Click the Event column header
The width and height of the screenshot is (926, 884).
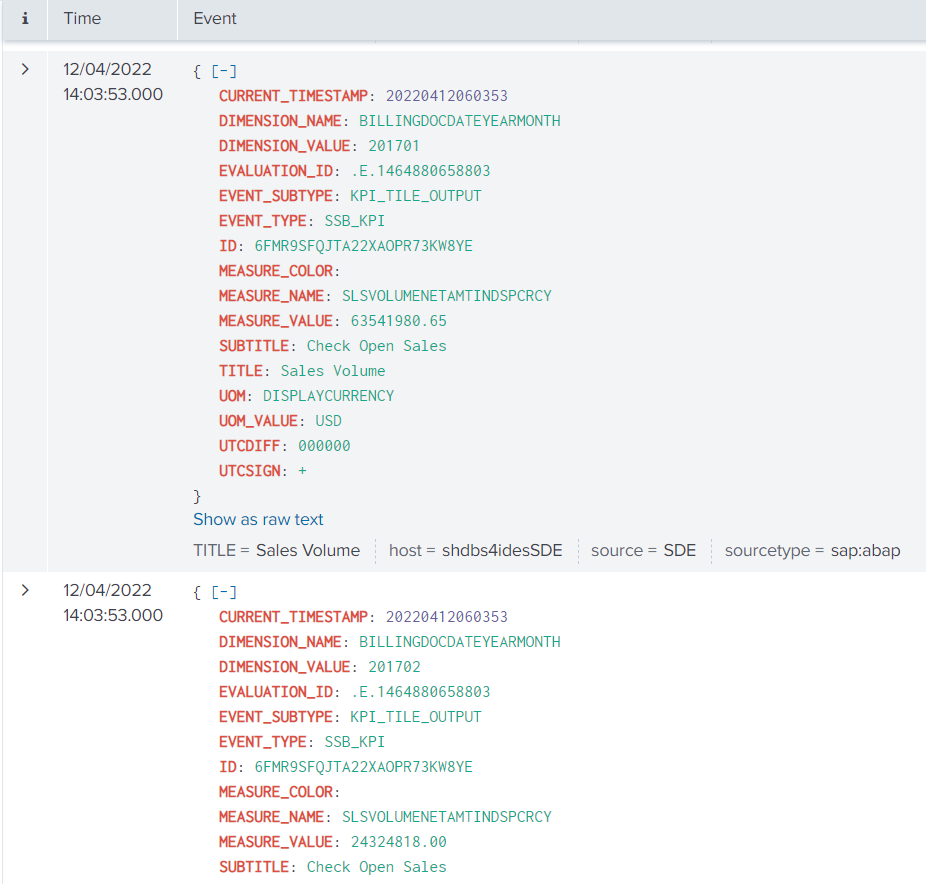pyautogui.click(x=214, y=18)
